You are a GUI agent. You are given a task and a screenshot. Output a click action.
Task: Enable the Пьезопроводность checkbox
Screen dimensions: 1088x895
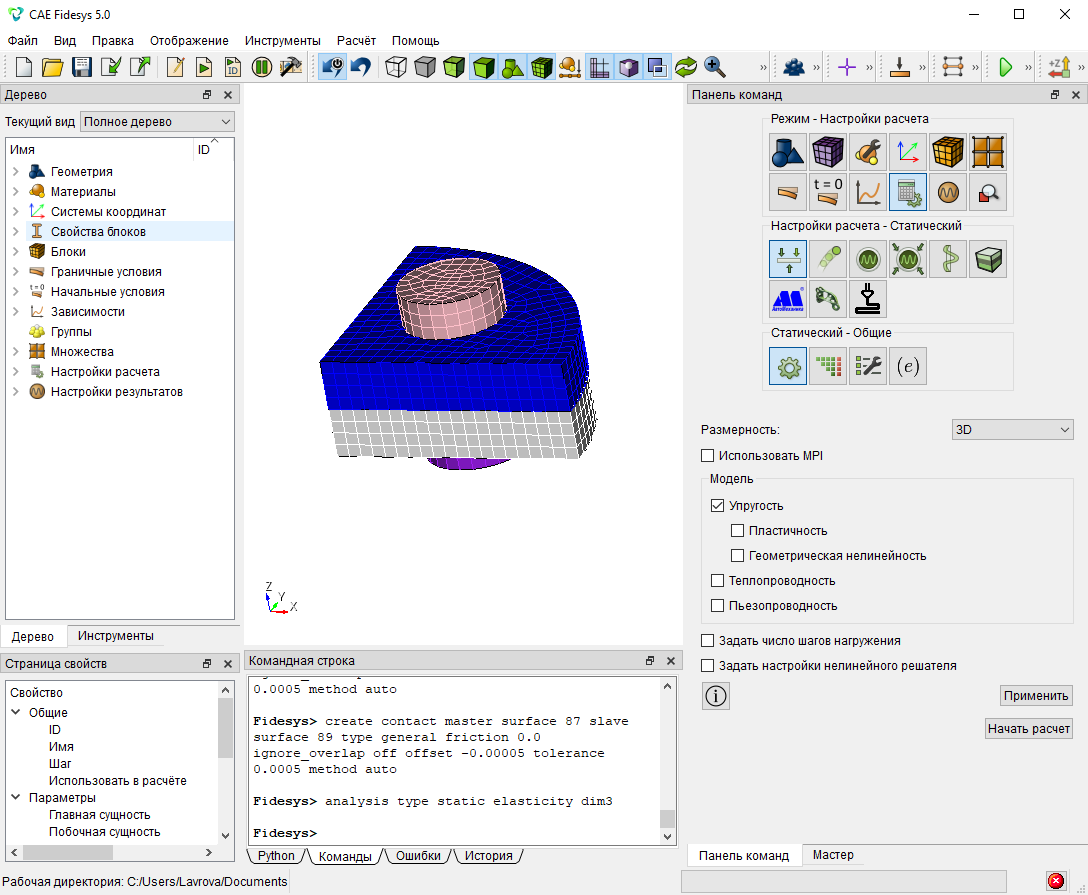tap(717, 606)
